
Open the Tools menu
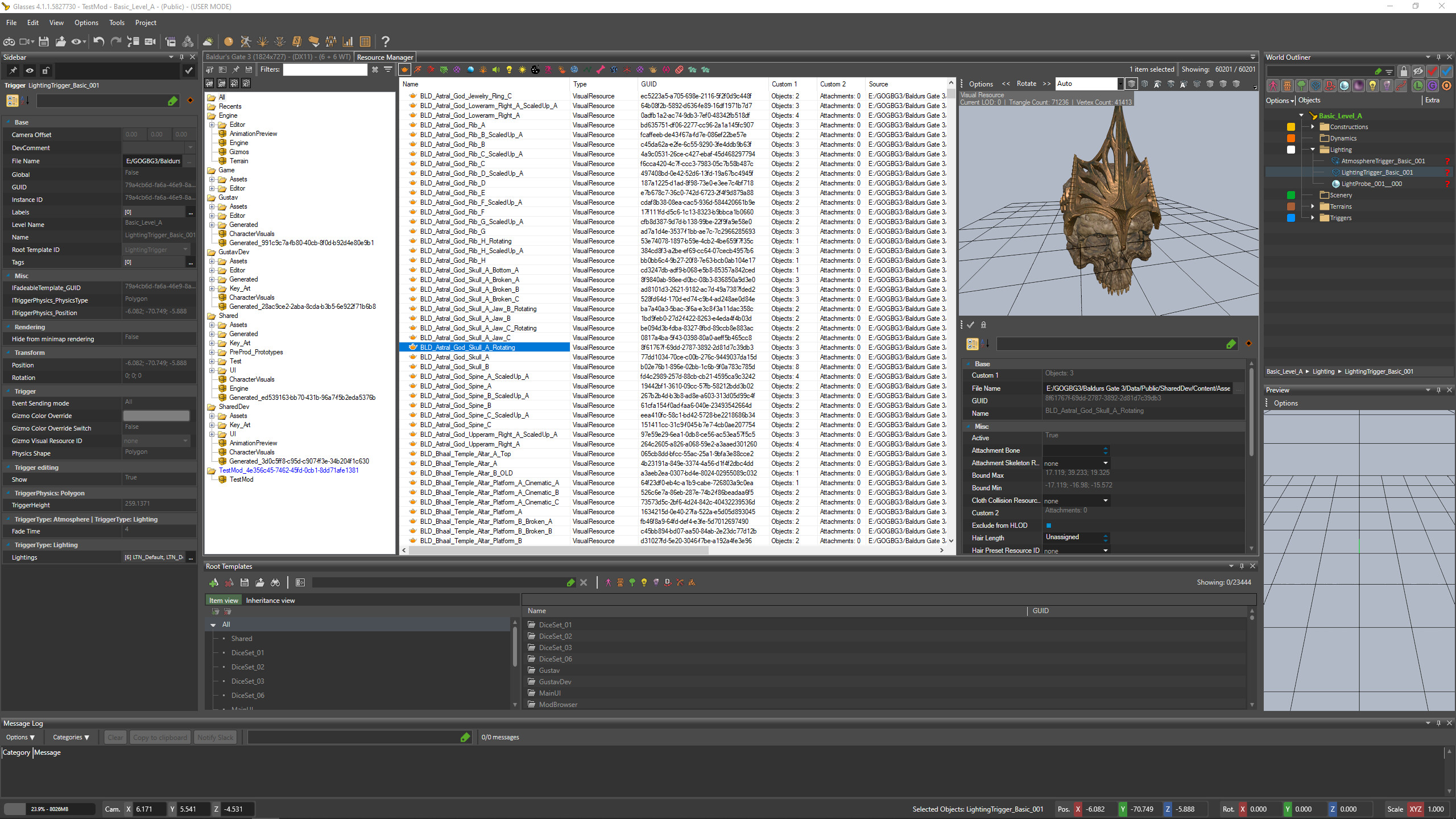point(117,22)
